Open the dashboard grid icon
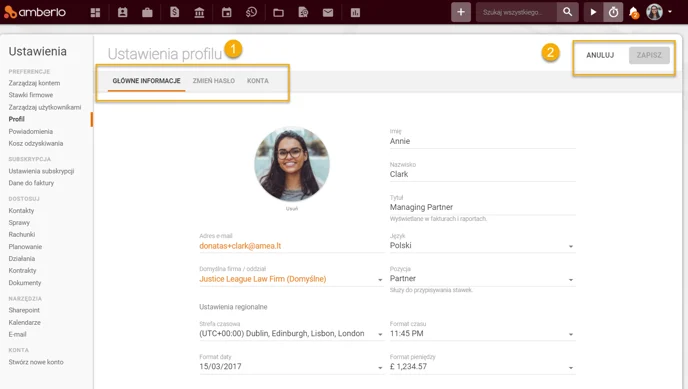This screenshot has width=688, height=389. [x=95, y=12]
